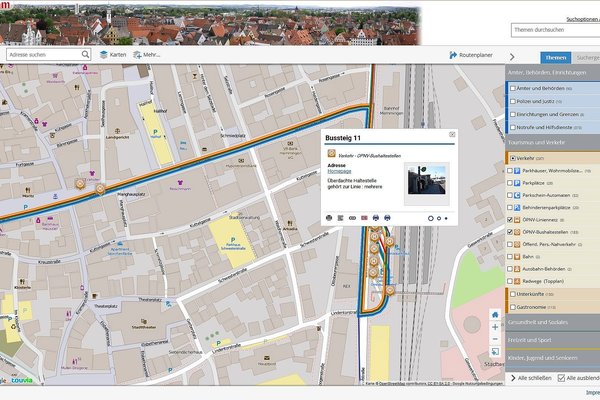Click the ÖPNV-Liniennetz bus icon in the panel
The image size is (600, 400).
(517, 220)
